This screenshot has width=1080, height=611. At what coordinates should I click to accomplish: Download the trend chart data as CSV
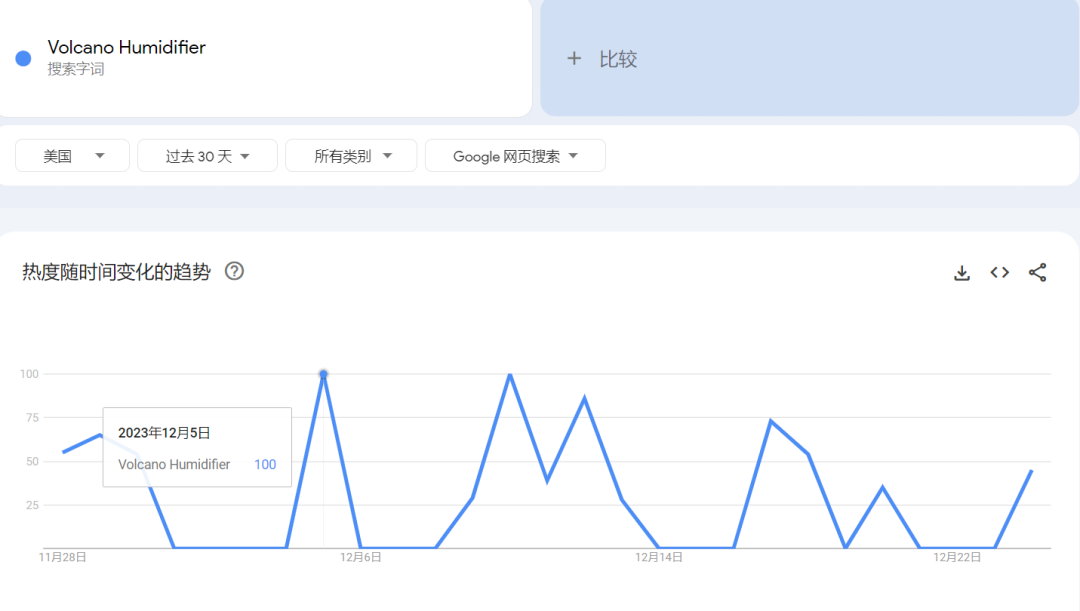point(962,273)
